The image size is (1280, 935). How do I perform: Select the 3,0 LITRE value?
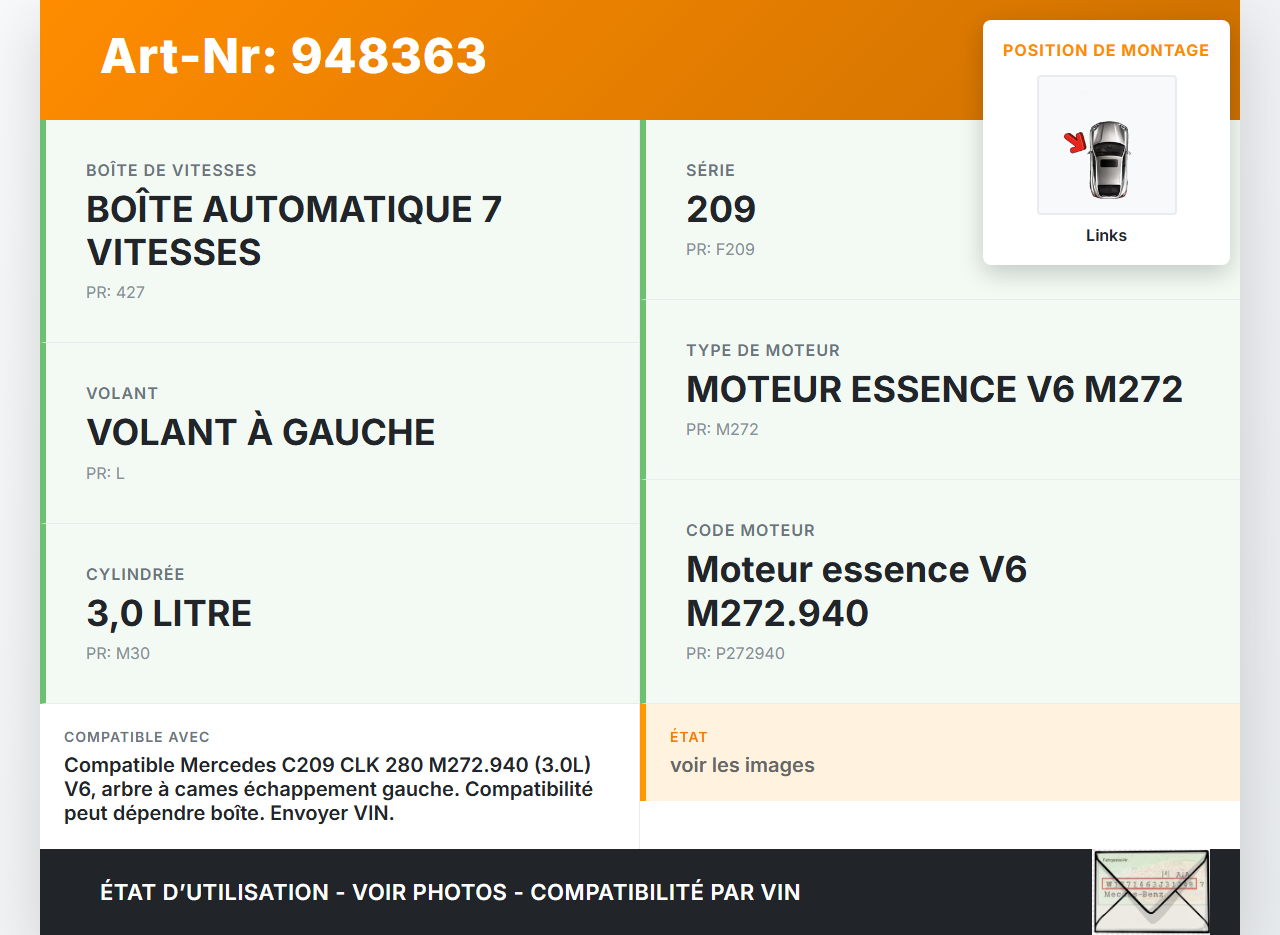(x=169, y=613)
